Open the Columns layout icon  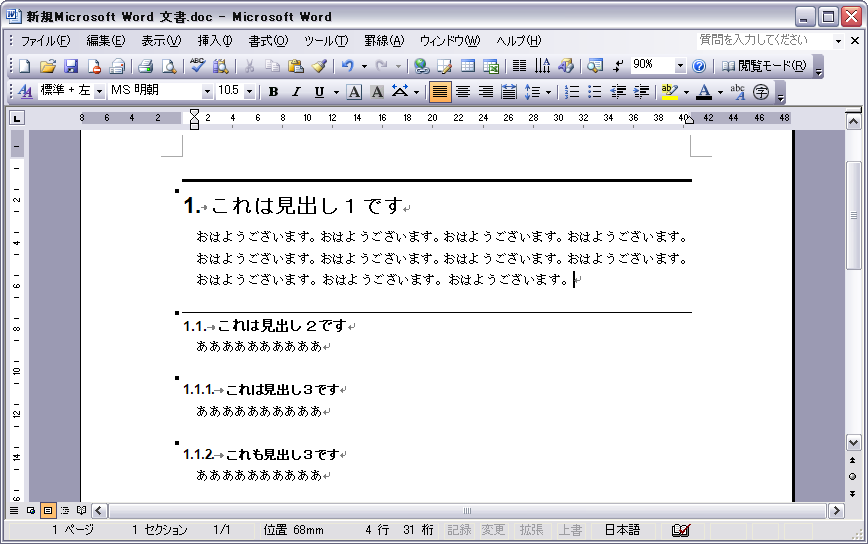pyautogui.click(x=519, y=66)
